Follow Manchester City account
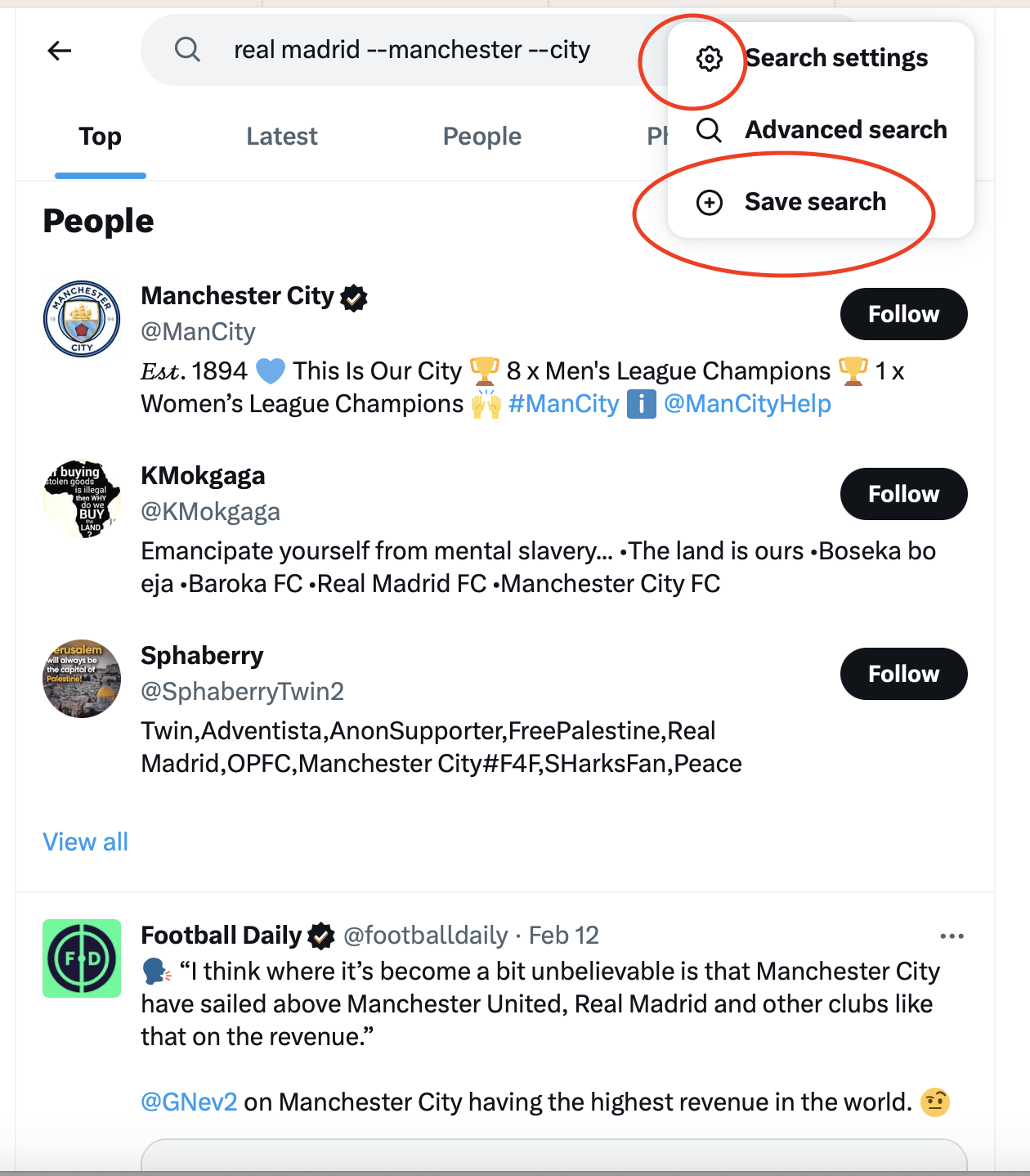 (903, 314)
